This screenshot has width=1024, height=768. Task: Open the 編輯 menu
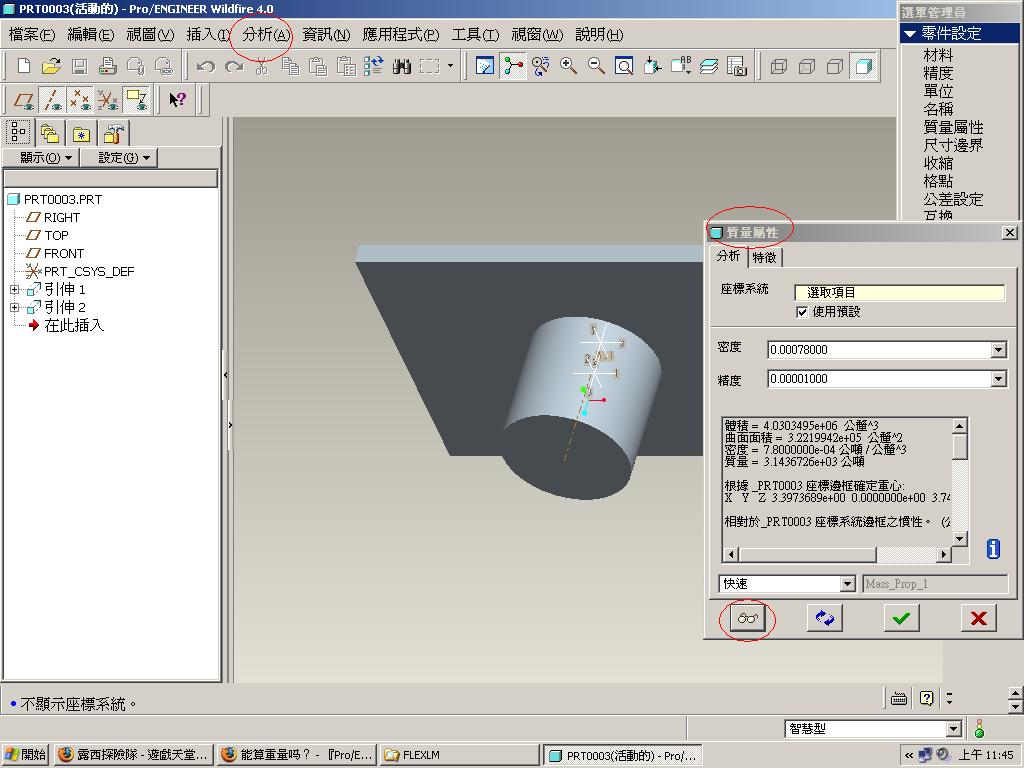91,34
